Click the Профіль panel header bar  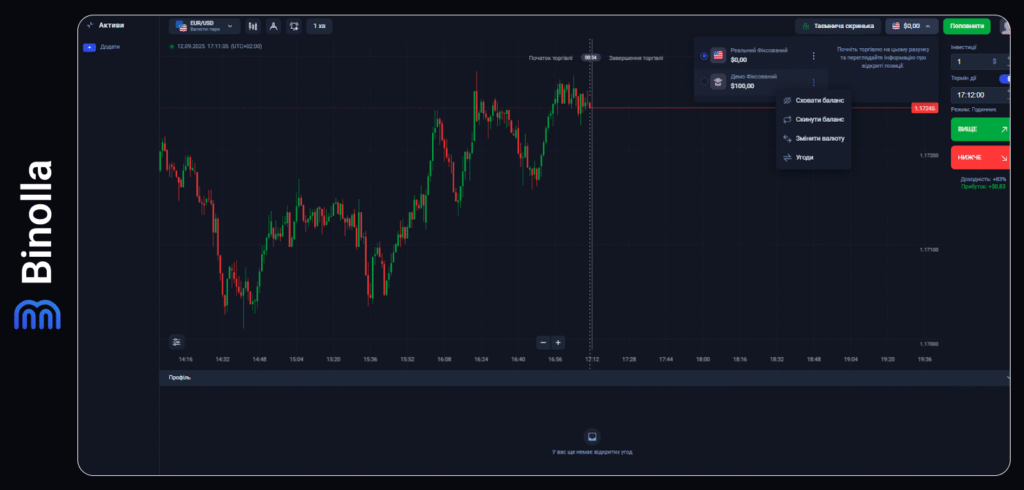585,378
